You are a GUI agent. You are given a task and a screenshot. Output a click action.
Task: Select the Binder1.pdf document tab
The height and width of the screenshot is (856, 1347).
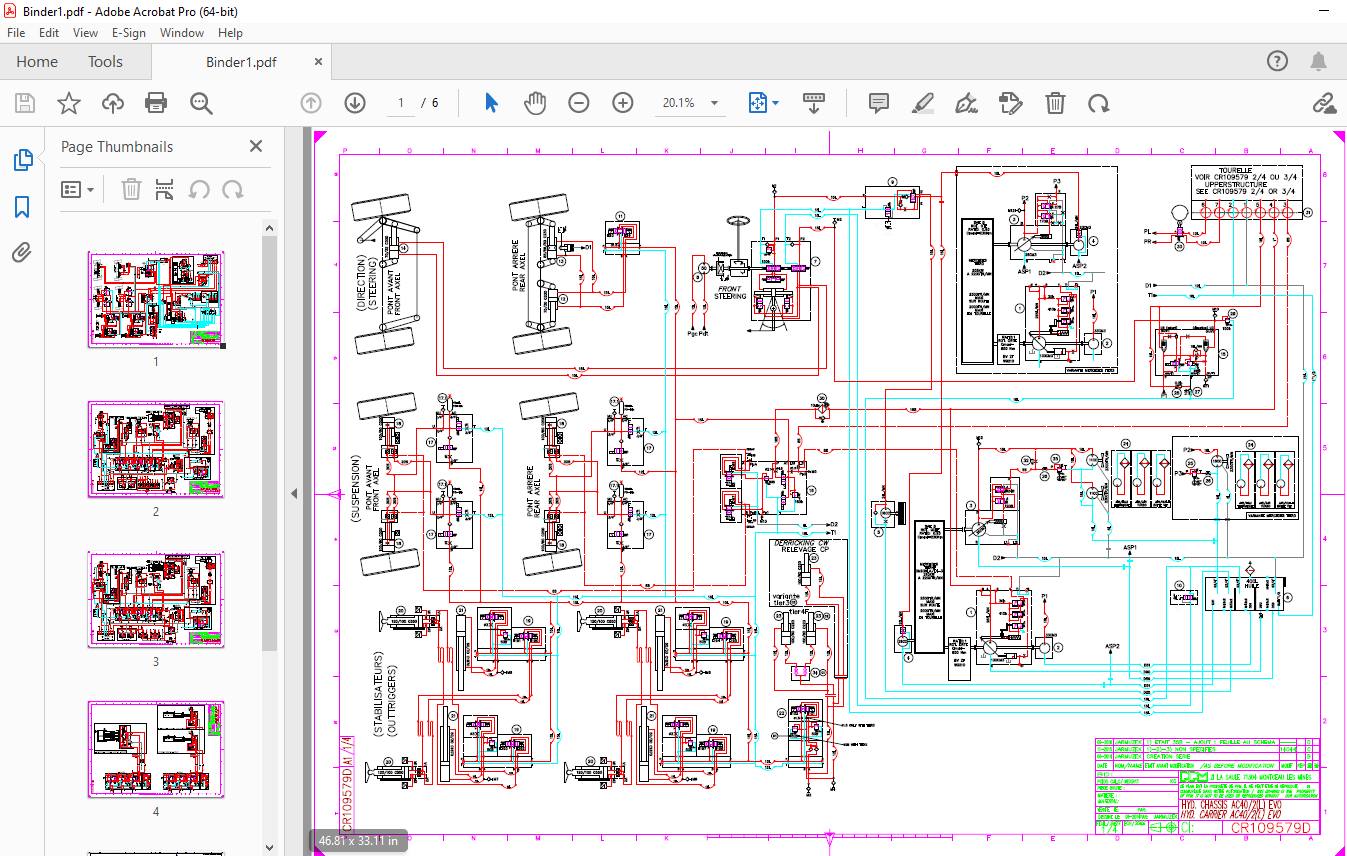[241, 62]
